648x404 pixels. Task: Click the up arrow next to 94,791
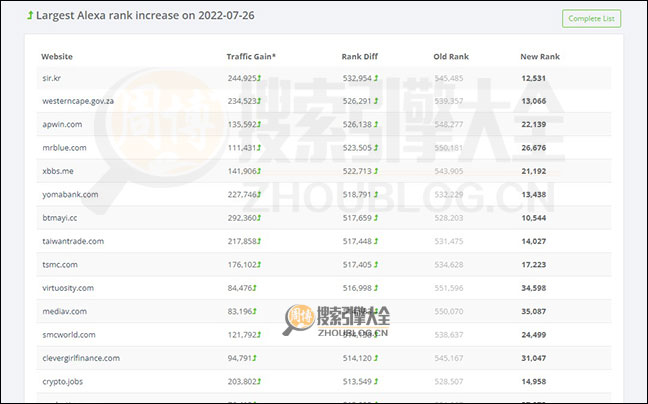[x=255, y=358]
